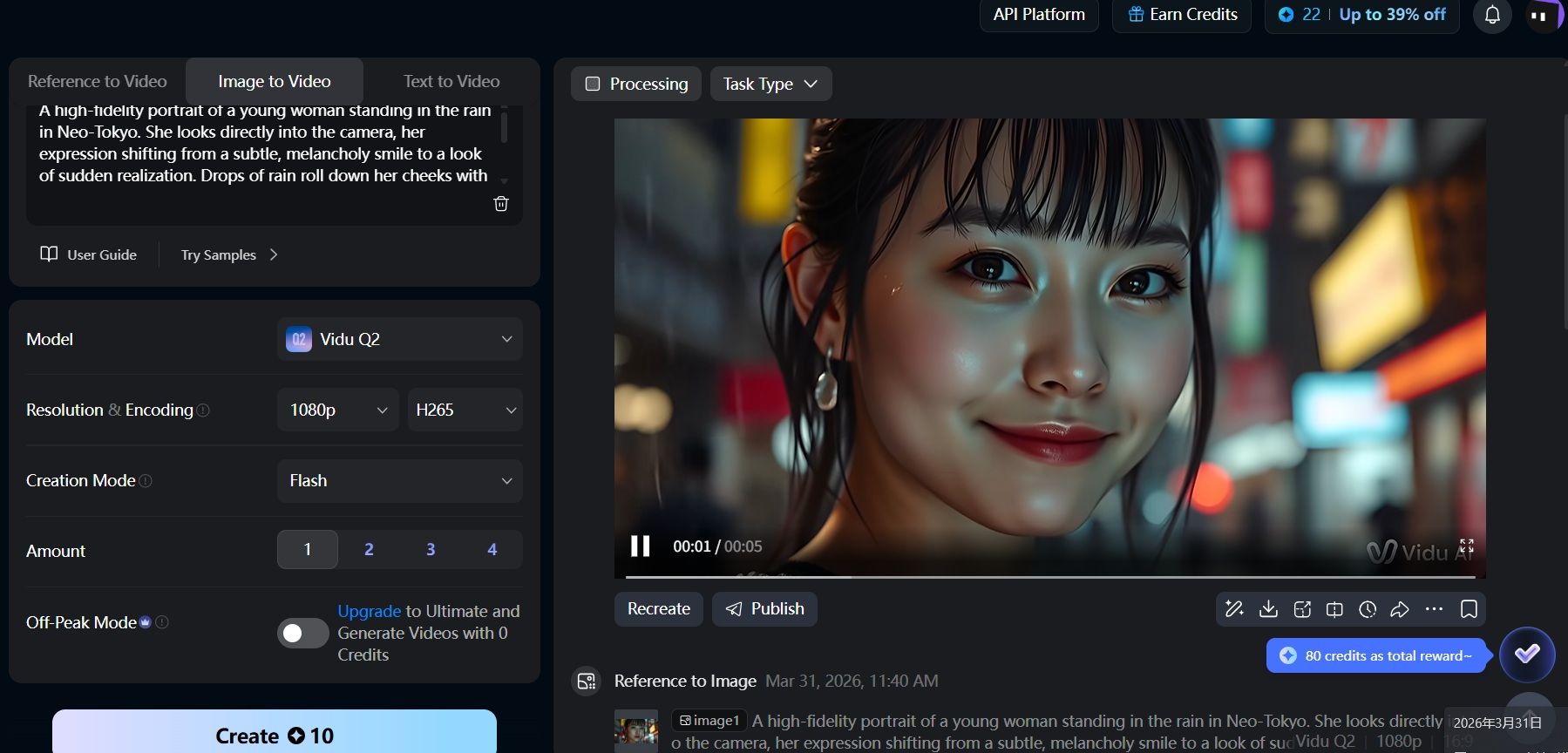Expand the Task Type filter

[x=770, y=84]
